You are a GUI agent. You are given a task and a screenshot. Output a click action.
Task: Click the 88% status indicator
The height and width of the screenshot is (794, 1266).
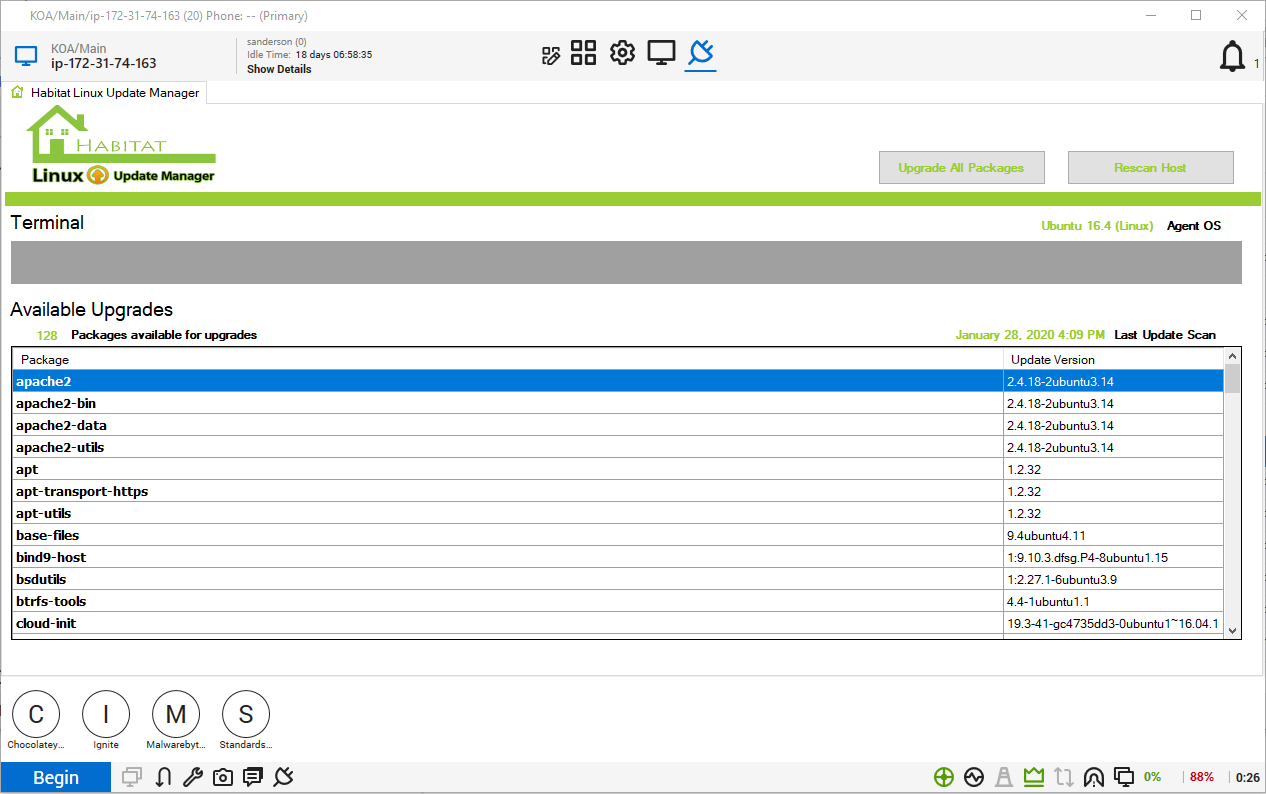(x=1202, y=777)
